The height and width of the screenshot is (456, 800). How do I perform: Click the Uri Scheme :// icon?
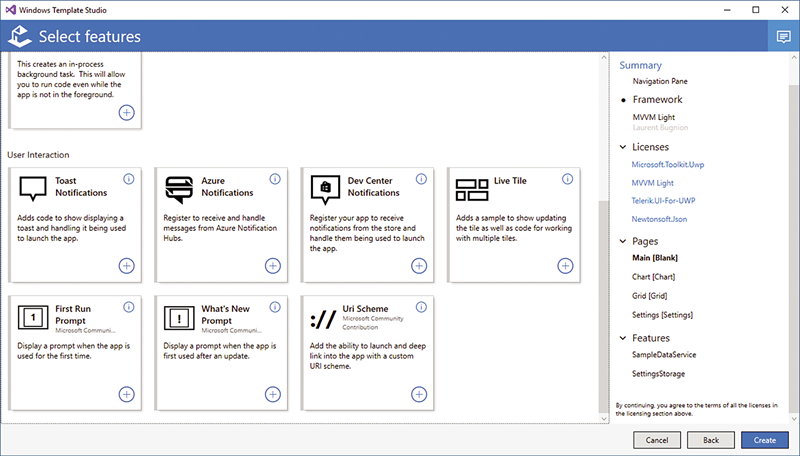(x=323, y=320)
